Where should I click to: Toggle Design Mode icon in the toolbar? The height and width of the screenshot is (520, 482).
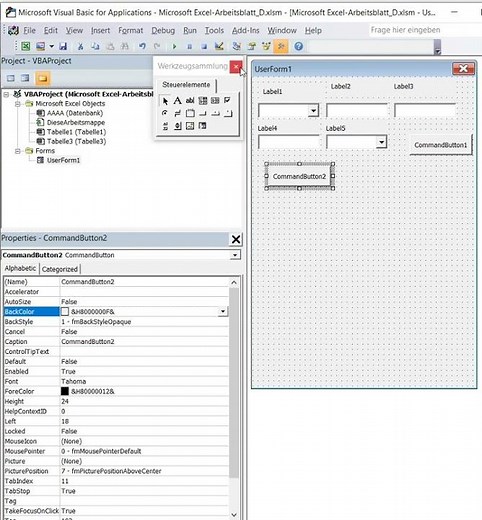219,46
